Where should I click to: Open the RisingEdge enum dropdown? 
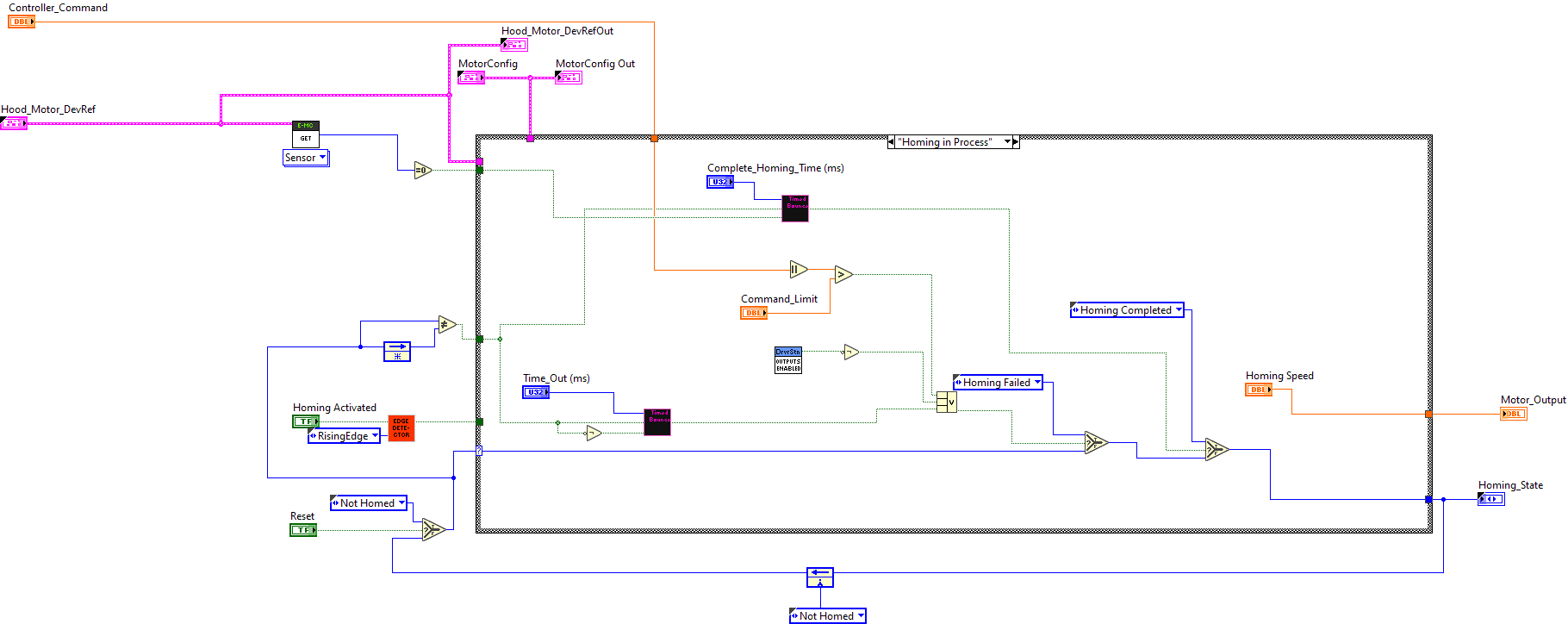[x=344, y=436]
